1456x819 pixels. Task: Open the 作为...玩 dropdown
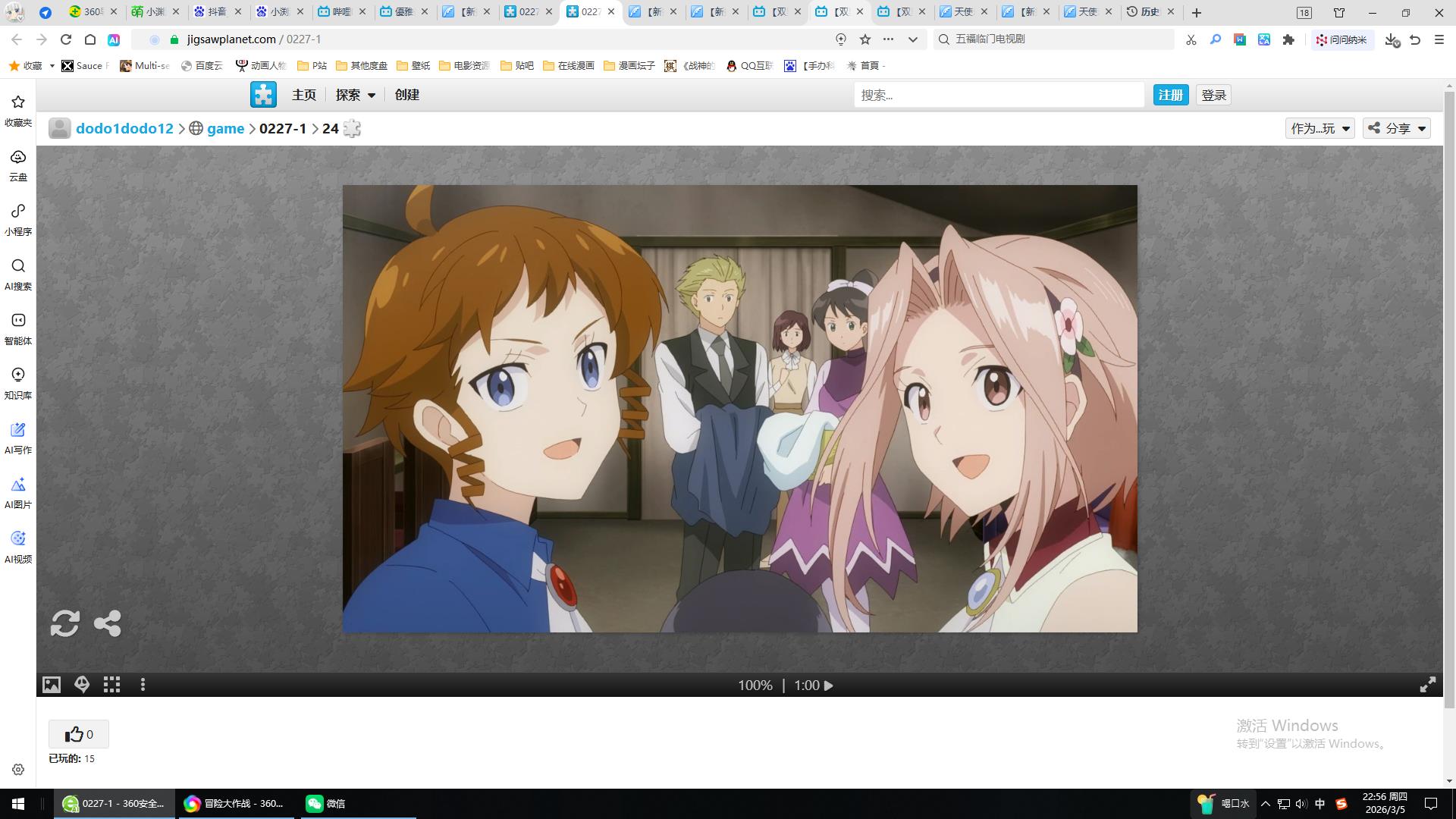(1319, 128)
